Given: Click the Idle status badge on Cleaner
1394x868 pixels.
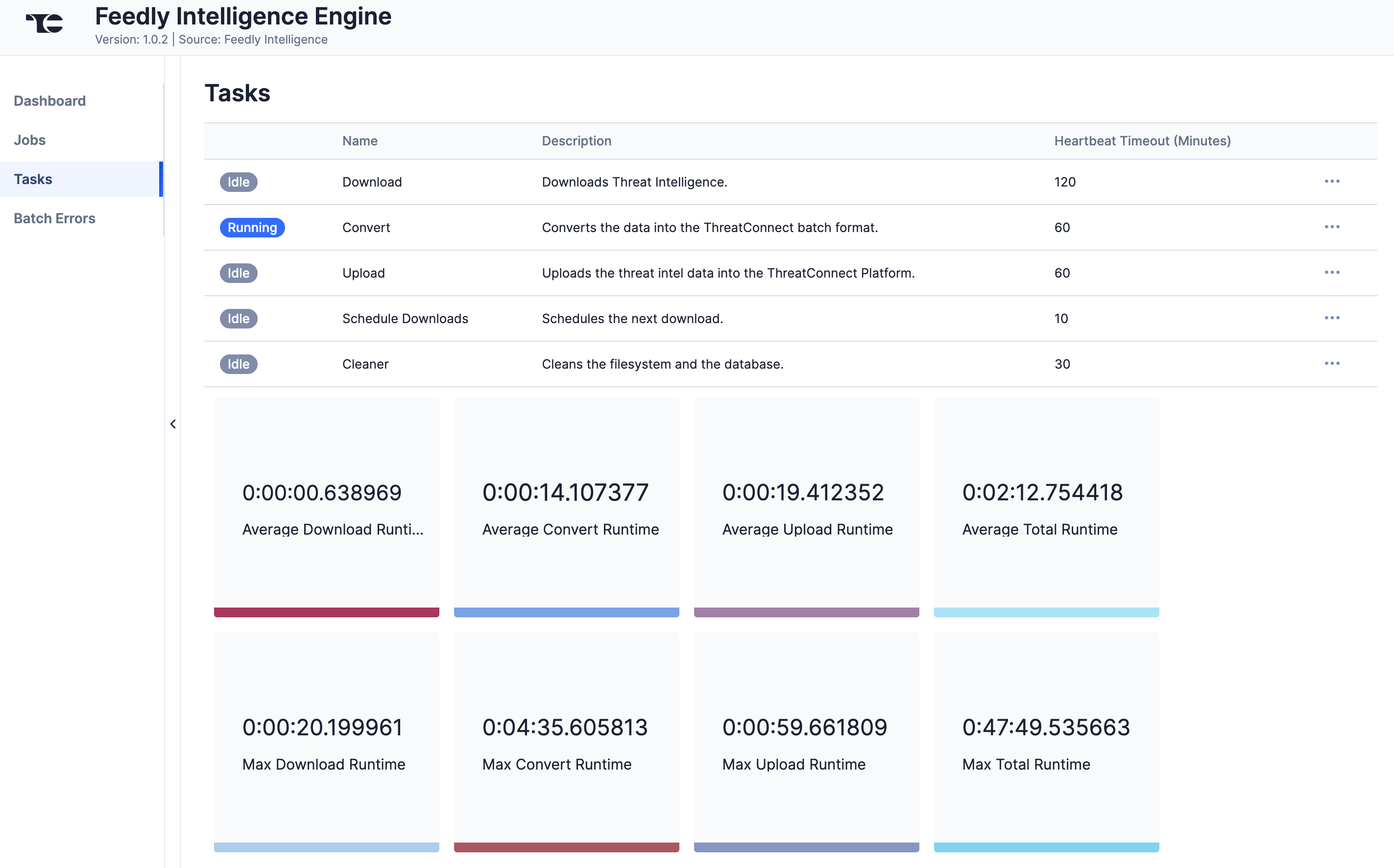Looking at the screenshot, I should [x=239, y=364].
